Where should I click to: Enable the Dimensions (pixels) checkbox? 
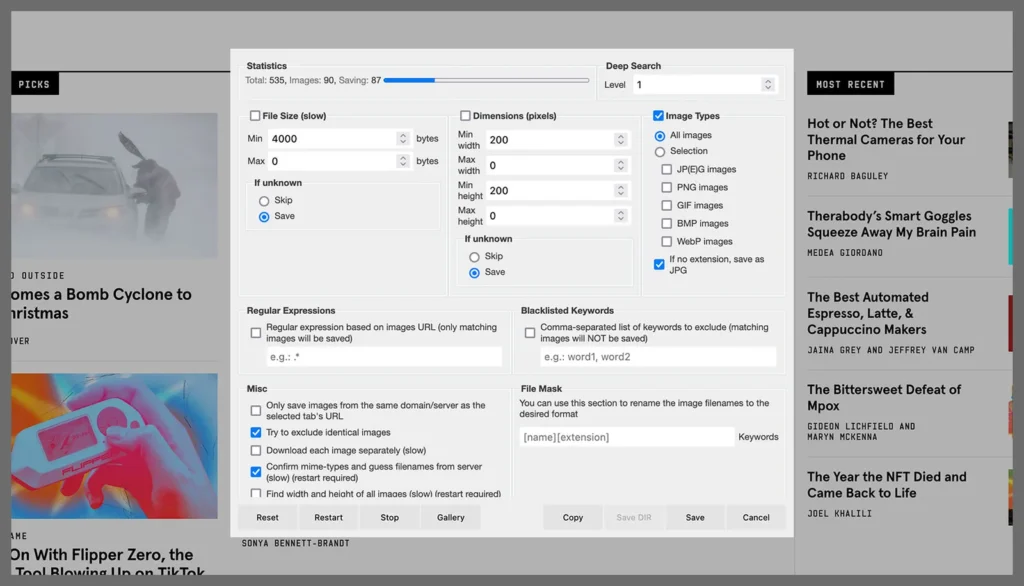tap(465, 116)
